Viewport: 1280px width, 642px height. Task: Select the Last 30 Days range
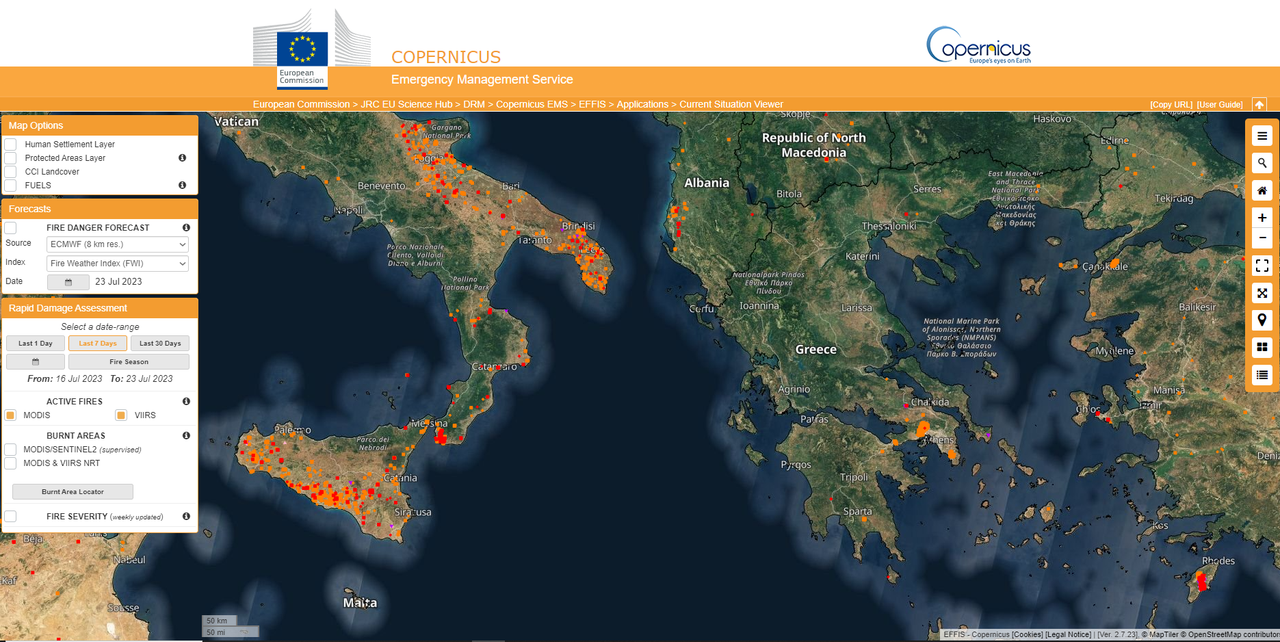click(160, 343)
